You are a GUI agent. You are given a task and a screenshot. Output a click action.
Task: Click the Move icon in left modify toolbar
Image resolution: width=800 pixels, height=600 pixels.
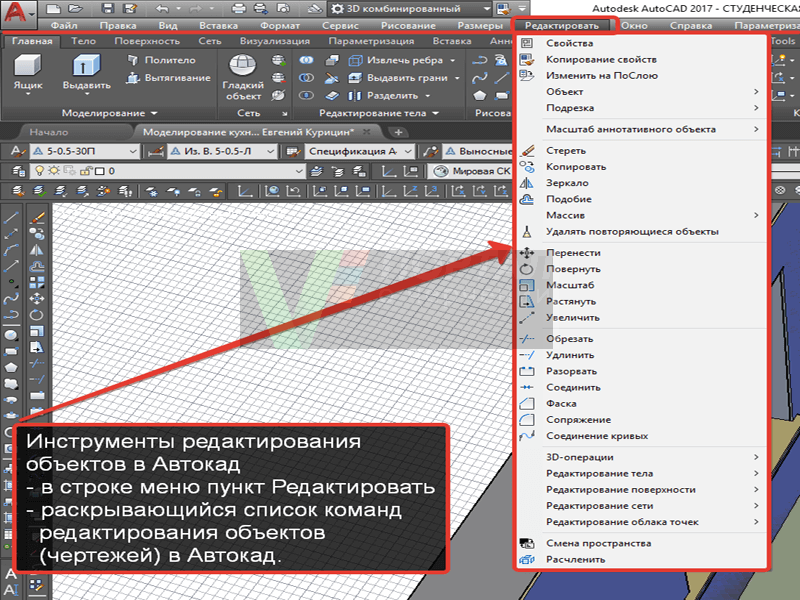(37, 298)
